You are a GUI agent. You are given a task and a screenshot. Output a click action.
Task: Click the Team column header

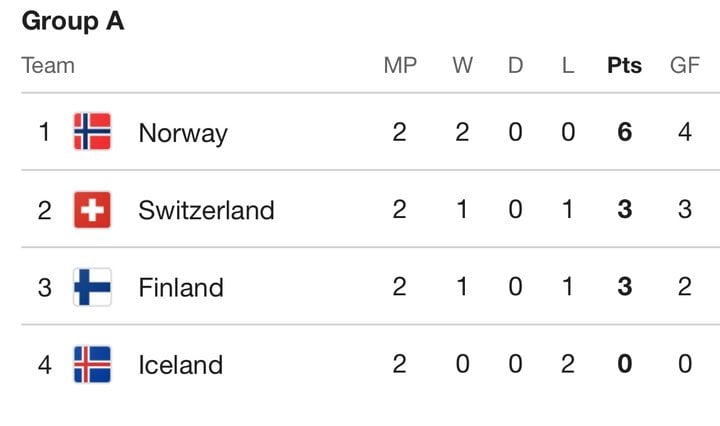tap(48, 65)
